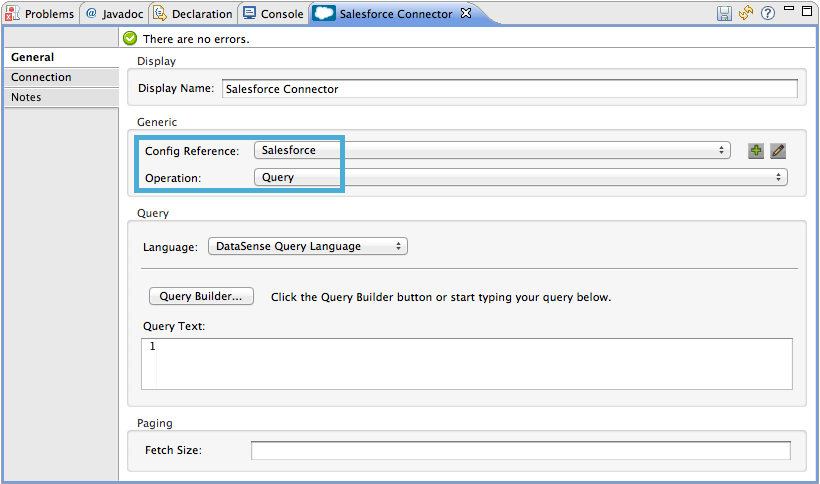Switch to the Javadoc tab
This screenshot has width=820, height=484.
tap(114, 14)
